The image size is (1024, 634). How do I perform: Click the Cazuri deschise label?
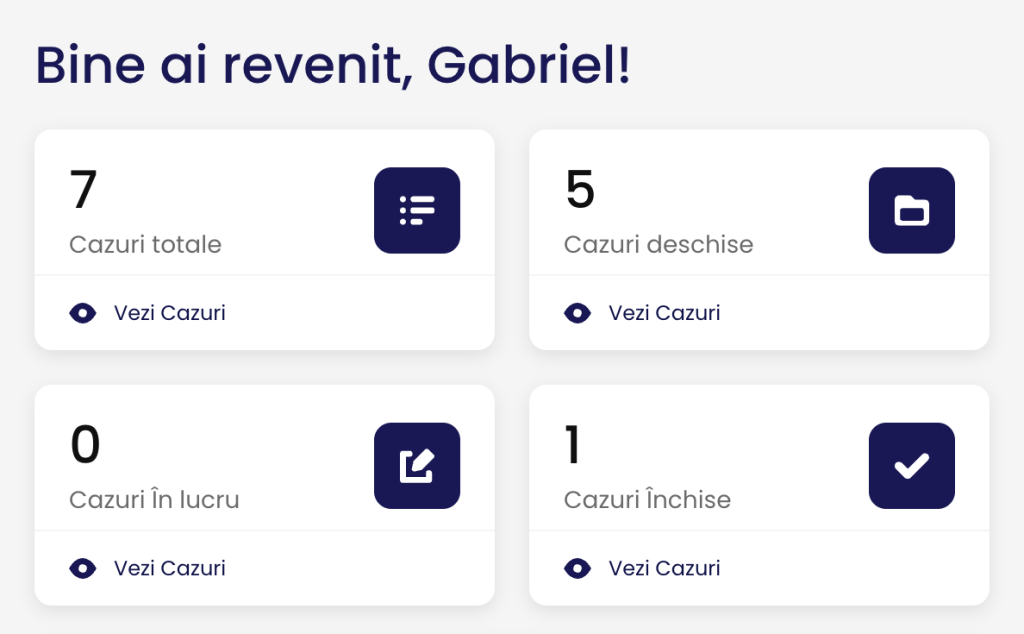(x=658, y=244)
